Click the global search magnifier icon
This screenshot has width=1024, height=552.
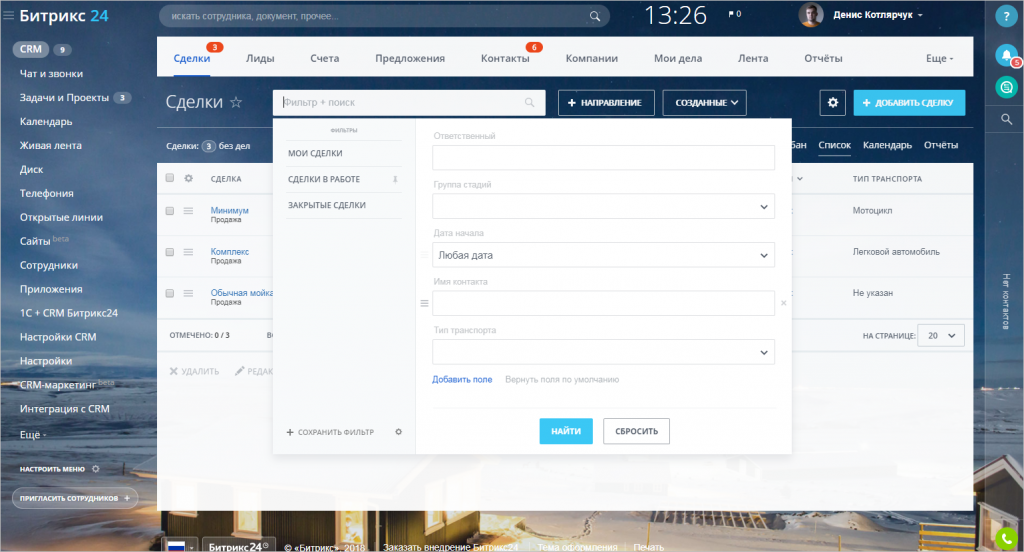click(x=594, y=16)
